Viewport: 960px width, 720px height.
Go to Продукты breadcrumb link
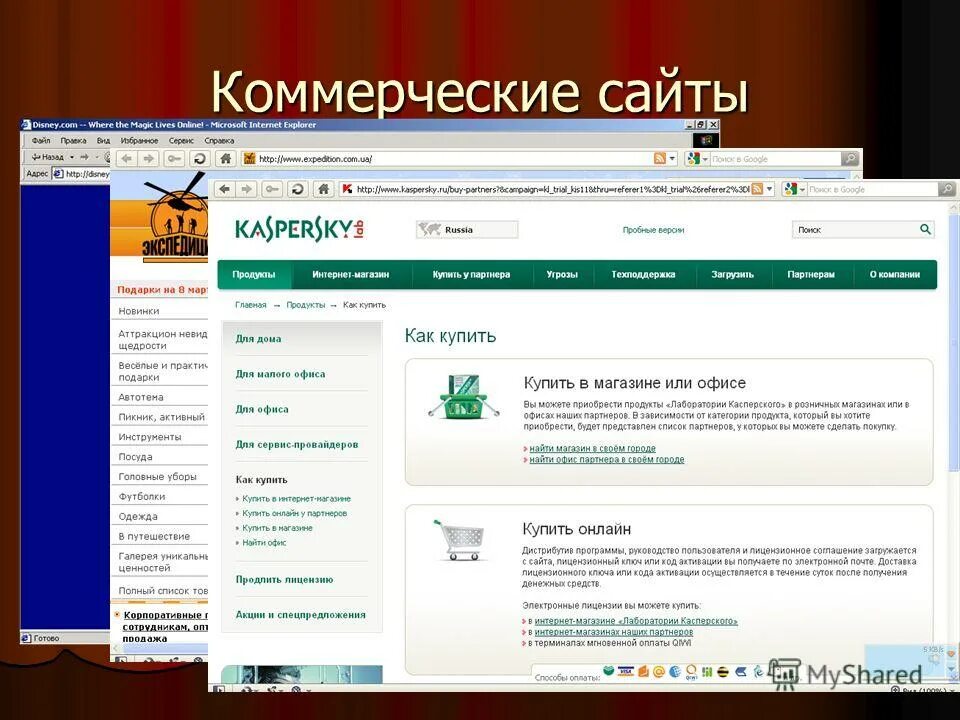click(306, 305)
